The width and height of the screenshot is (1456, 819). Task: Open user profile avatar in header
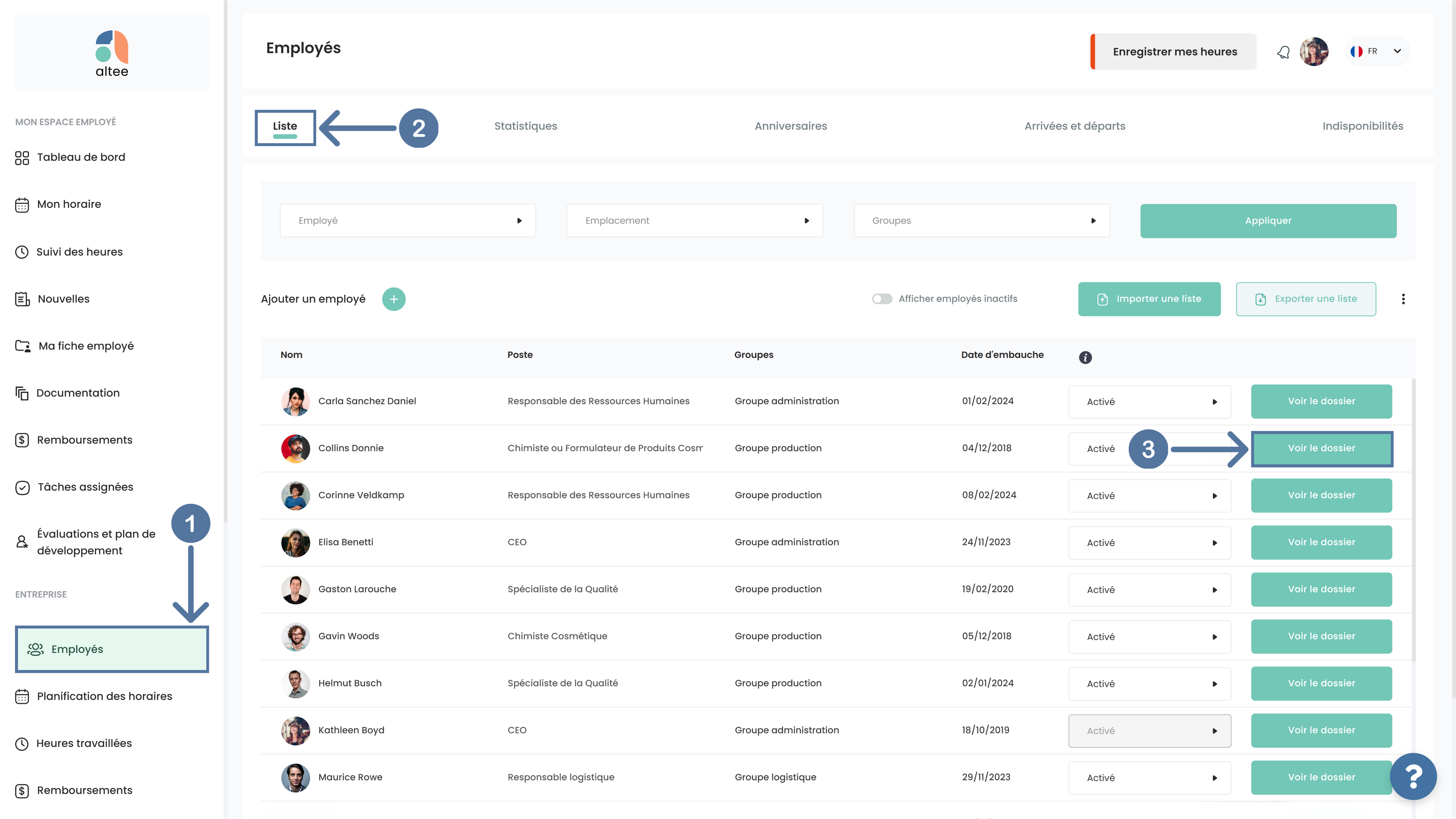click(x=1314, y=51)
